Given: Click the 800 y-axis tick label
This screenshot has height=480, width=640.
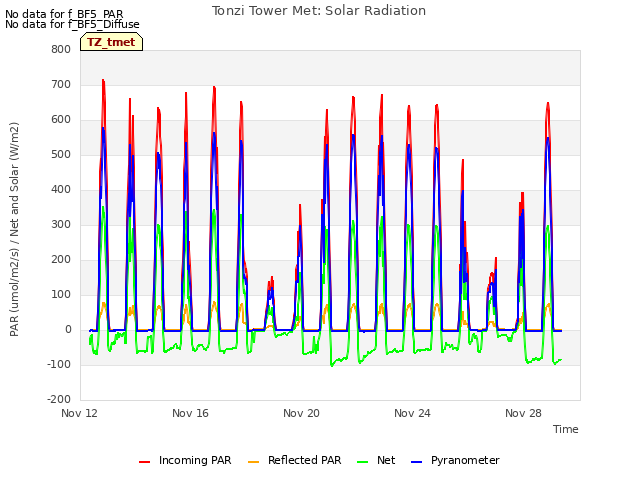Looking at the screenshot, I should pyautogui.click(x=61, y=50).
